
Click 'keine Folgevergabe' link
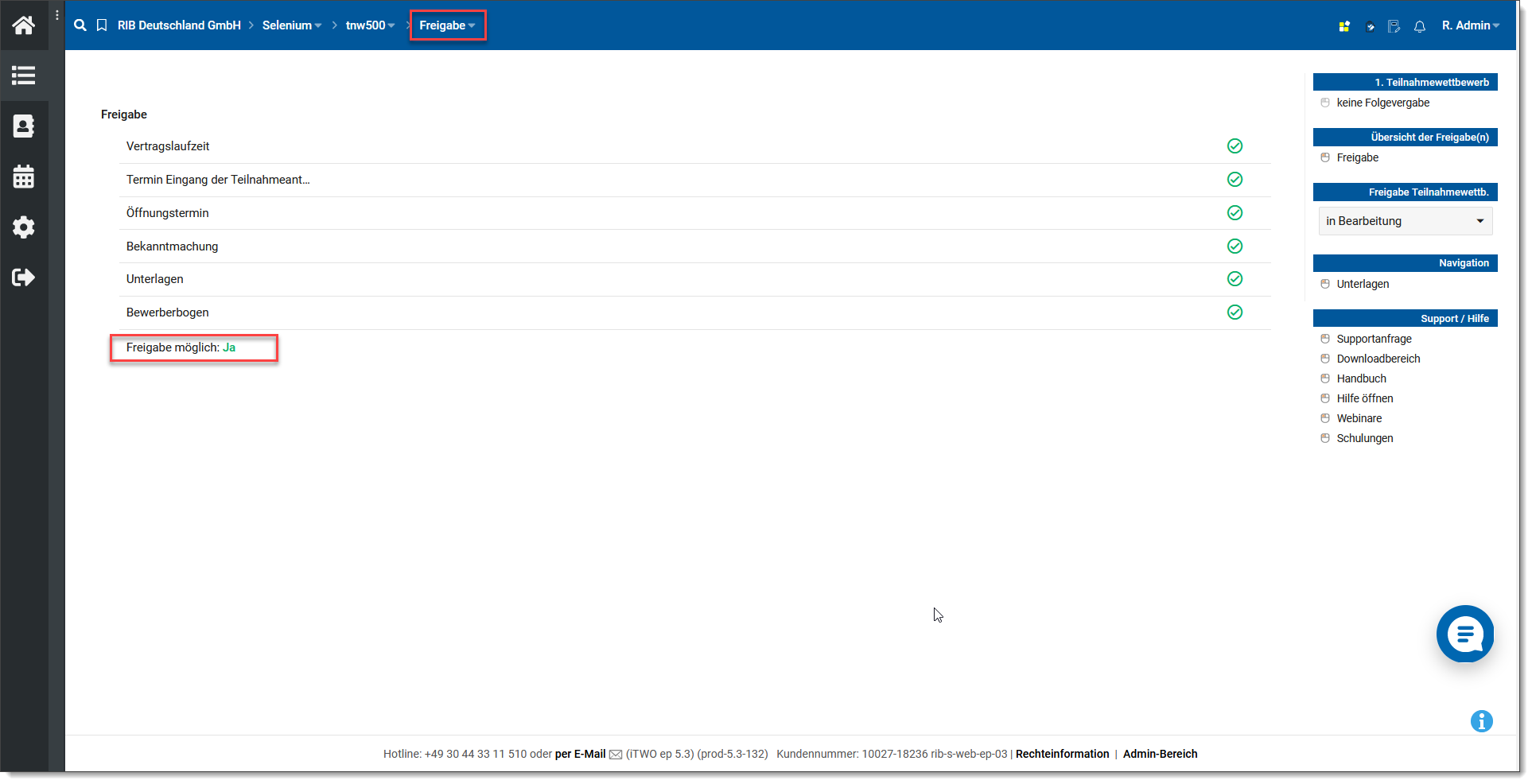pyautogui.click(x=1383, y=103)
